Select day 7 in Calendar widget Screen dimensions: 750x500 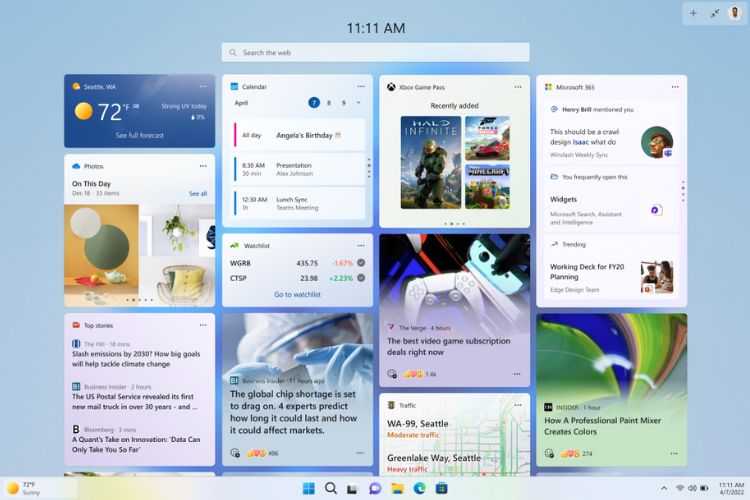pyautogui.click(x=314, y=102)
